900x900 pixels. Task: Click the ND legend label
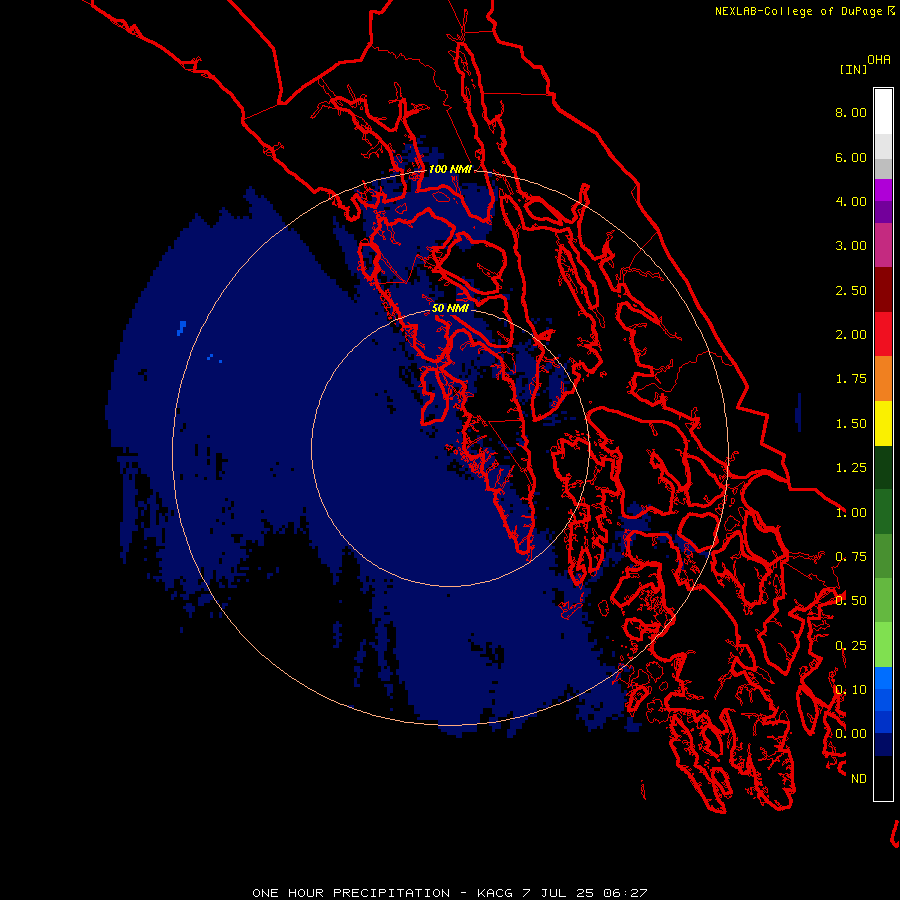tap(859, 779)
